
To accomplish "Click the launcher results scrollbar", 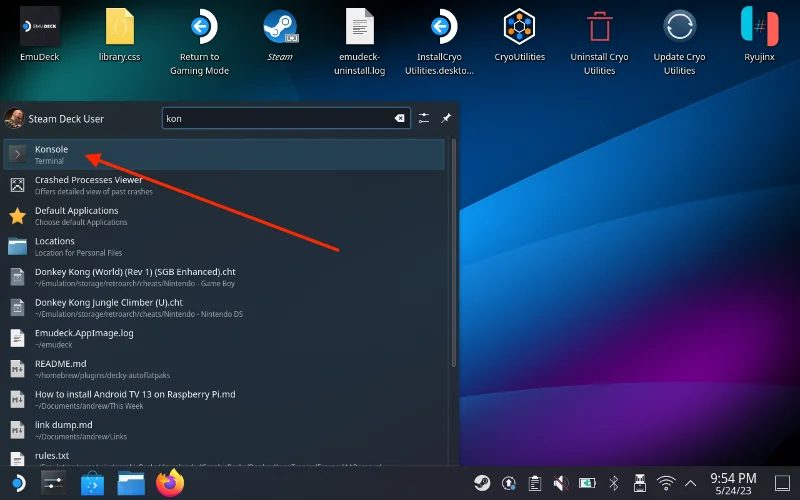I will [454, 253].
